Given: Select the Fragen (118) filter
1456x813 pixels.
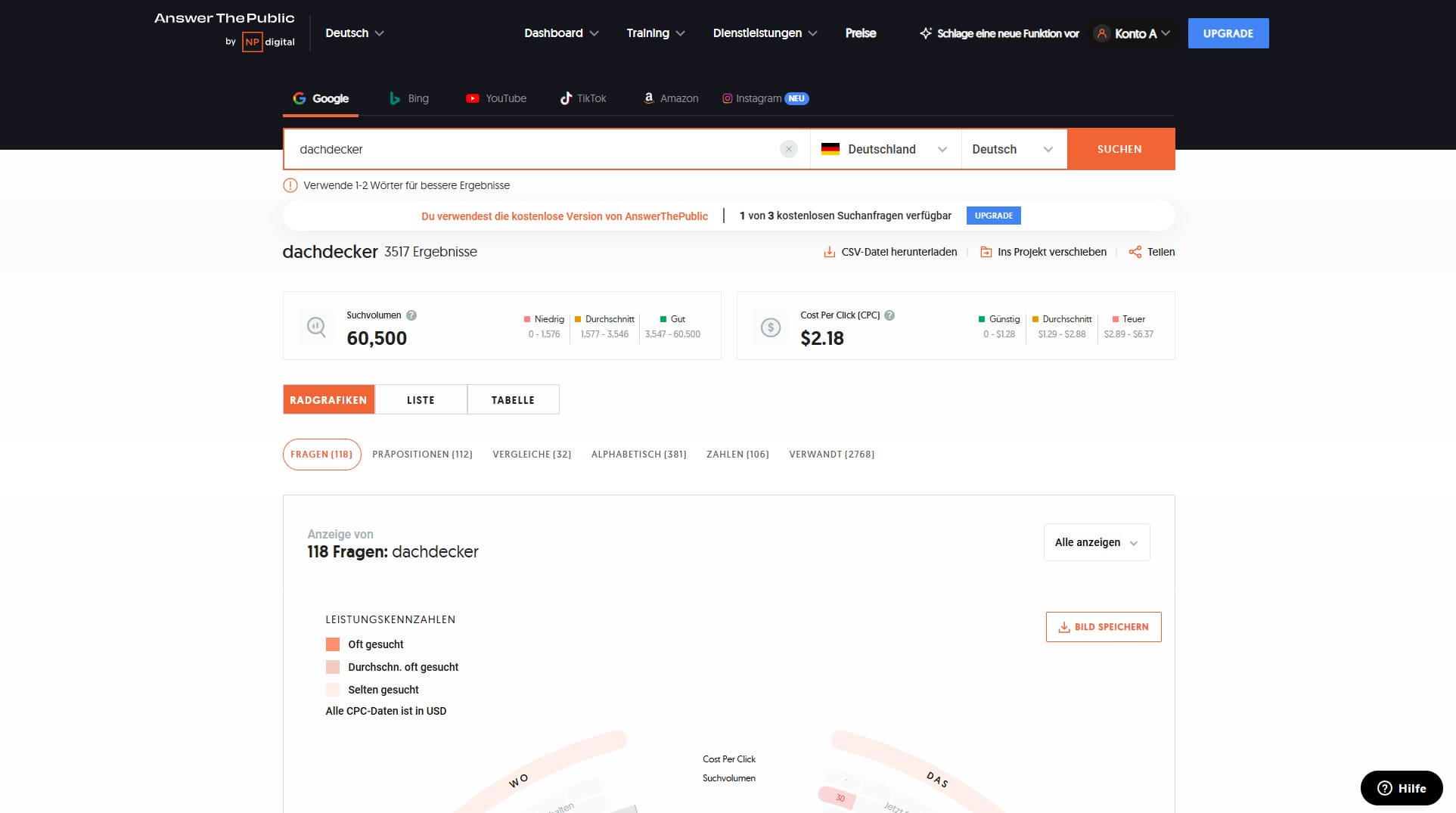Looking at the screenshot, I should 321,455.
